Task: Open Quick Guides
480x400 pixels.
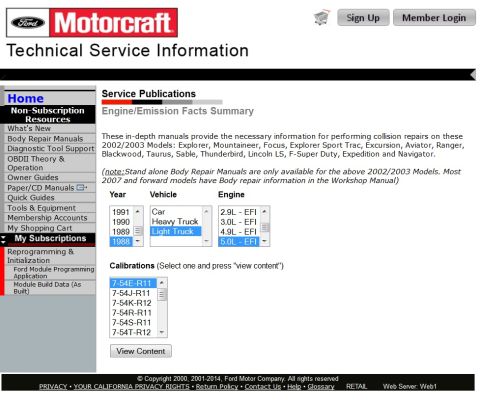Action: [31, 198]
